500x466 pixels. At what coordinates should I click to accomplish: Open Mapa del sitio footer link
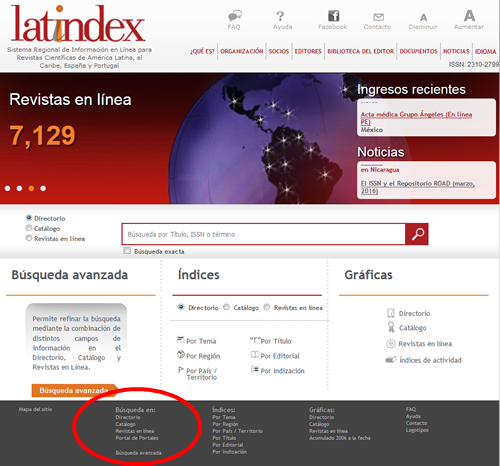[35, 409]
